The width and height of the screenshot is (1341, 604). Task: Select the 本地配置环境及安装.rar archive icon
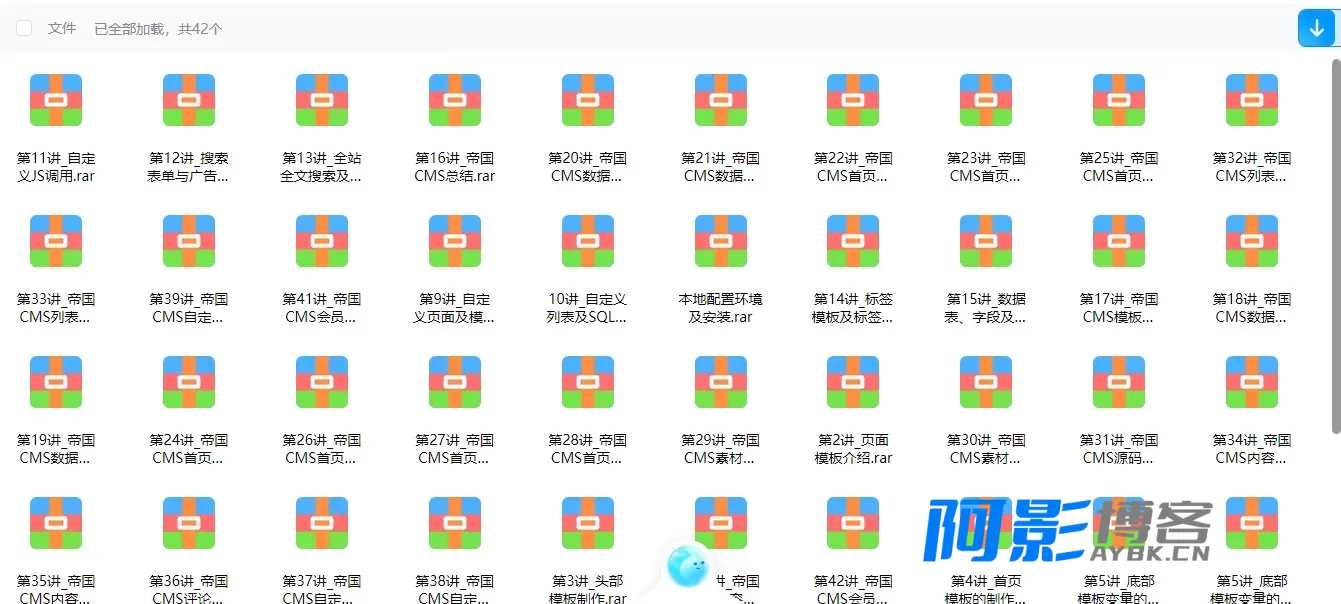pos(721,241)
